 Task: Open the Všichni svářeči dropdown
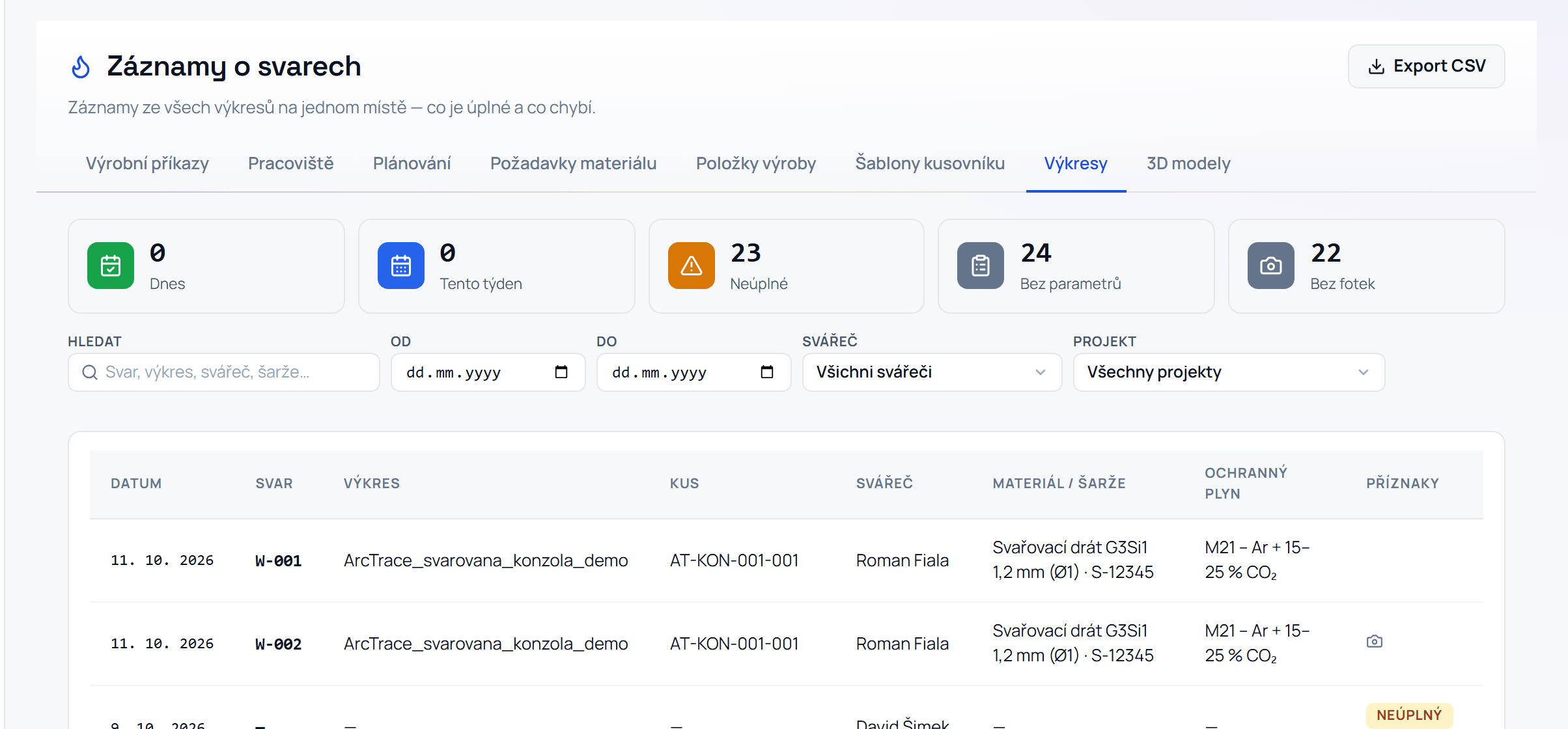[x=932, y=372]
